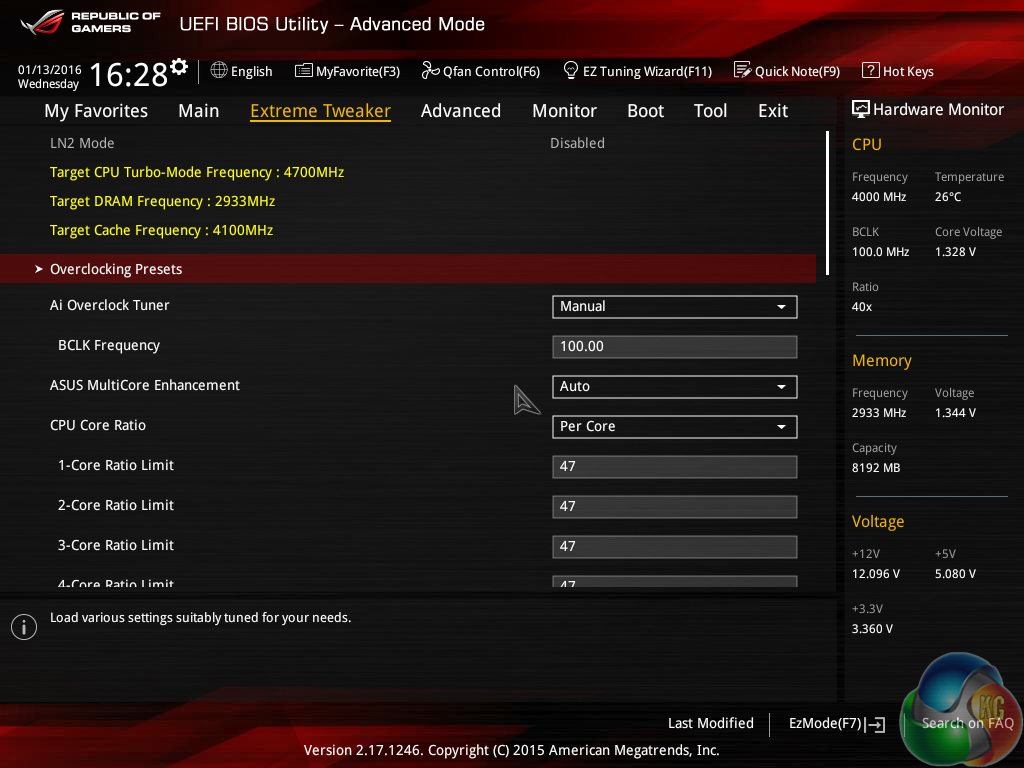This screenshot has width=1024, height=768.
Task: Open the ASUS MultiCore Enhancement dropdown
Action: [x=675, y=387]
